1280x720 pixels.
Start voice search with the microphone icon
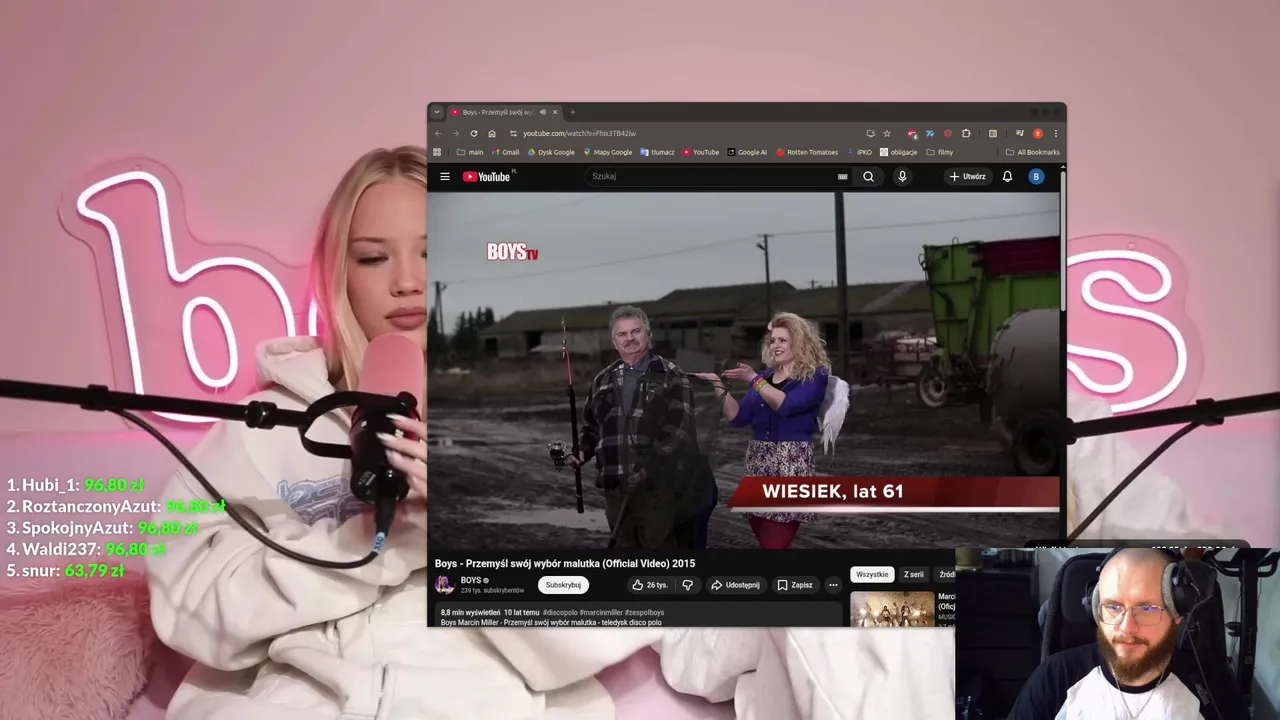[x=902, y=177]
